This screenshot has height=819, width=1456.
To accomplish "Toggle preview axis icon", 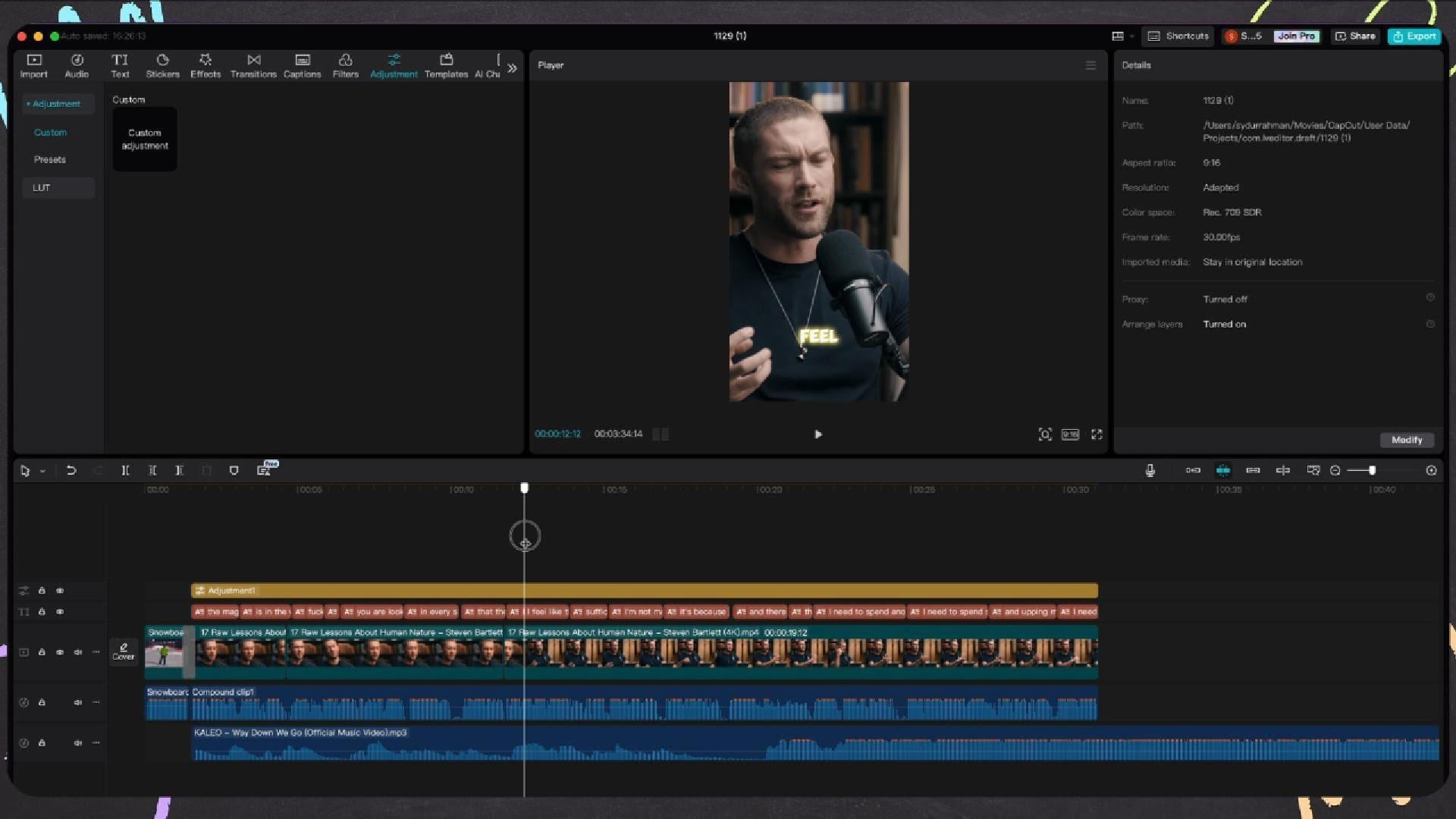I will (1283, 471).
